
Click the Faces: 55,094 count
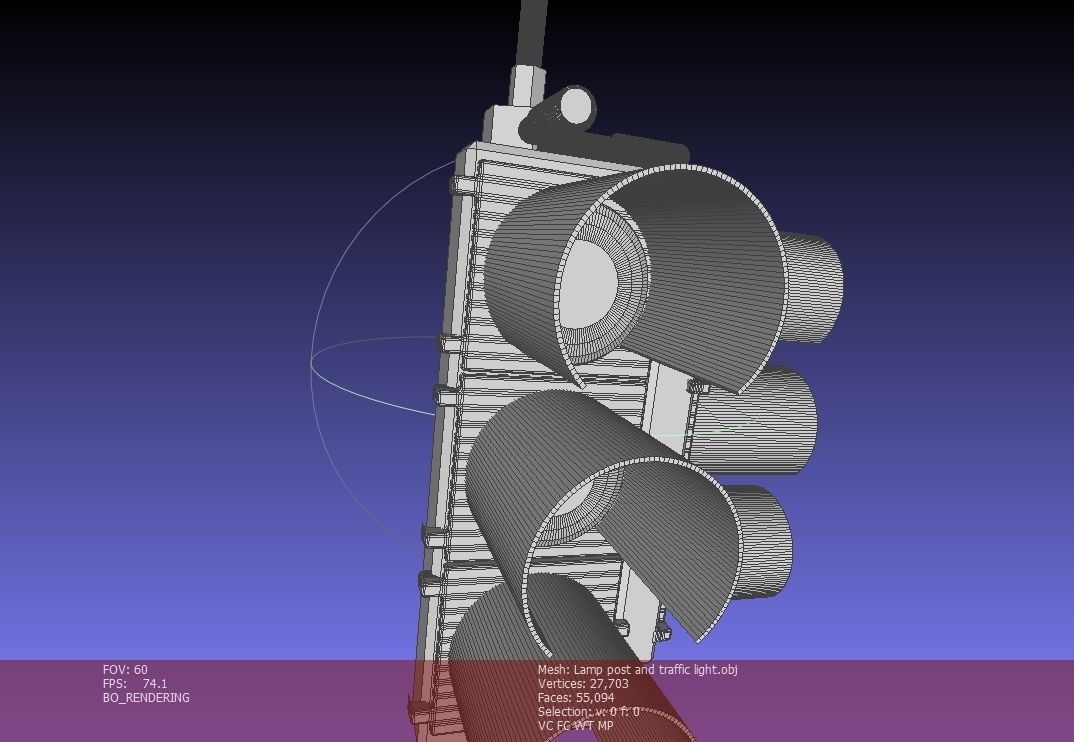576,697
